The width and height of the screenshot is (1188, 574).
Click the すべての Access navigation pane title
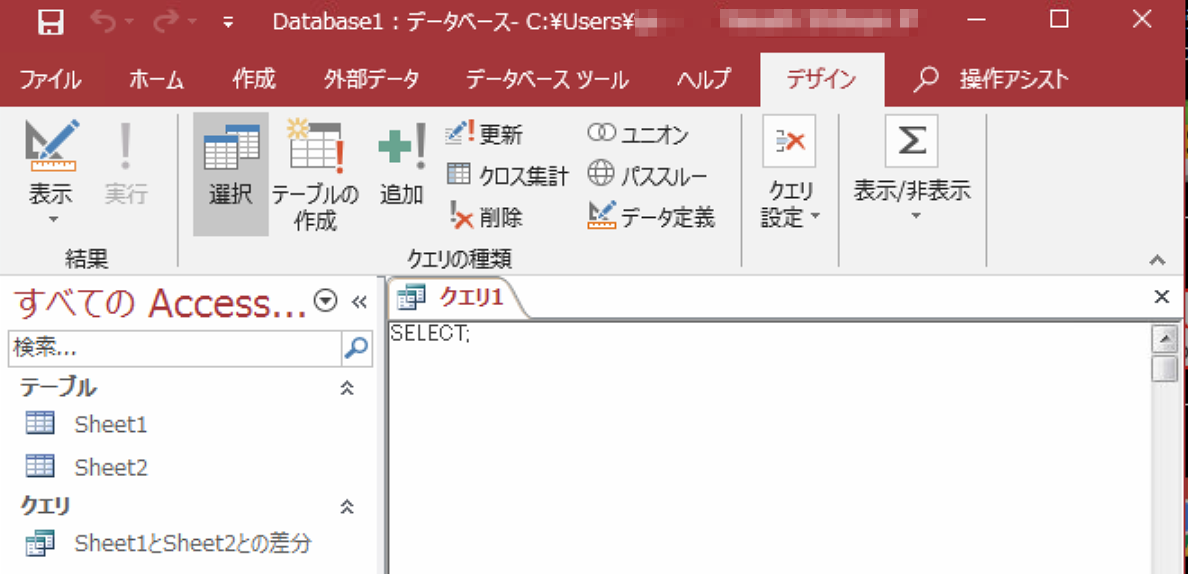point(161,303)
